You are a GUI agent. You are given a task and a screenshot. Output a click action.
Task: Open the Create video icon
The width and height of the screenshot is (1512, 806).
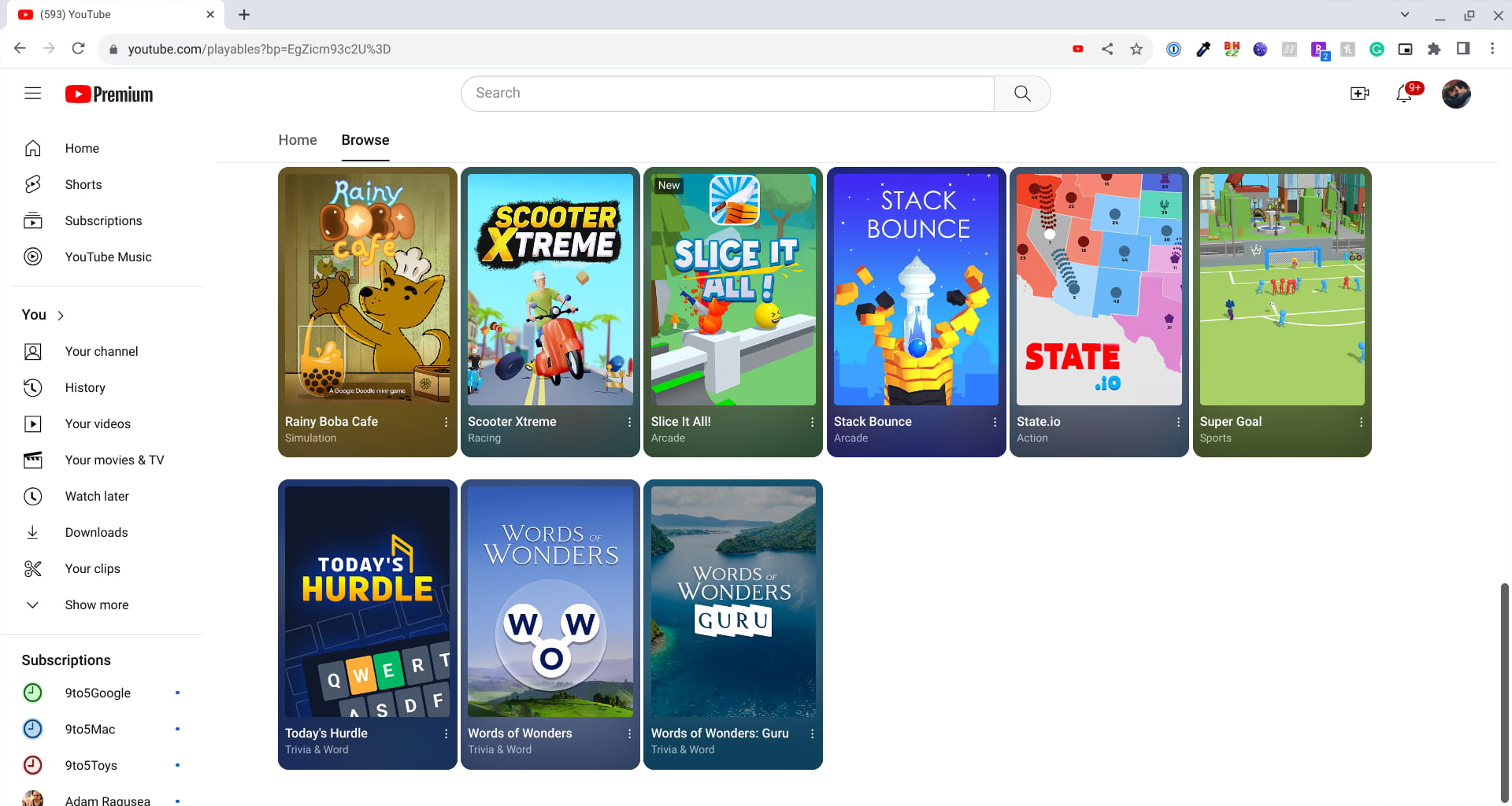(1360, 93)
